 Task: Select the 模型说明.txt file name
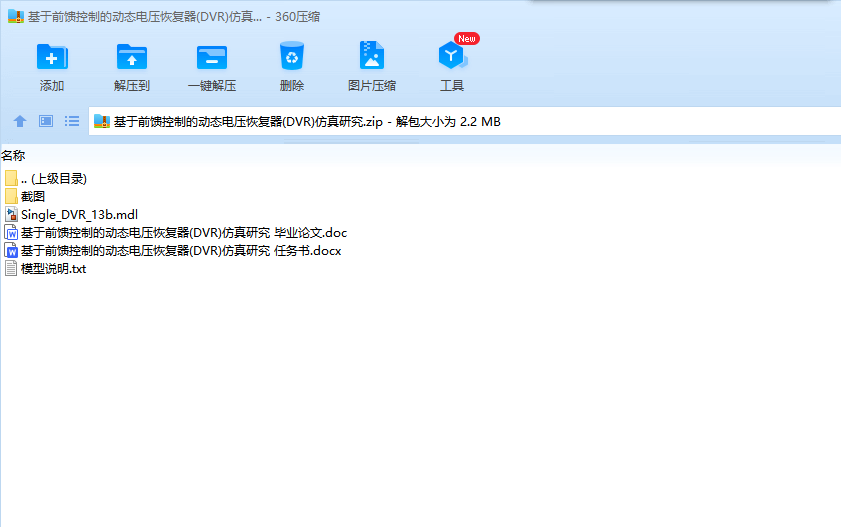(54, 269)
